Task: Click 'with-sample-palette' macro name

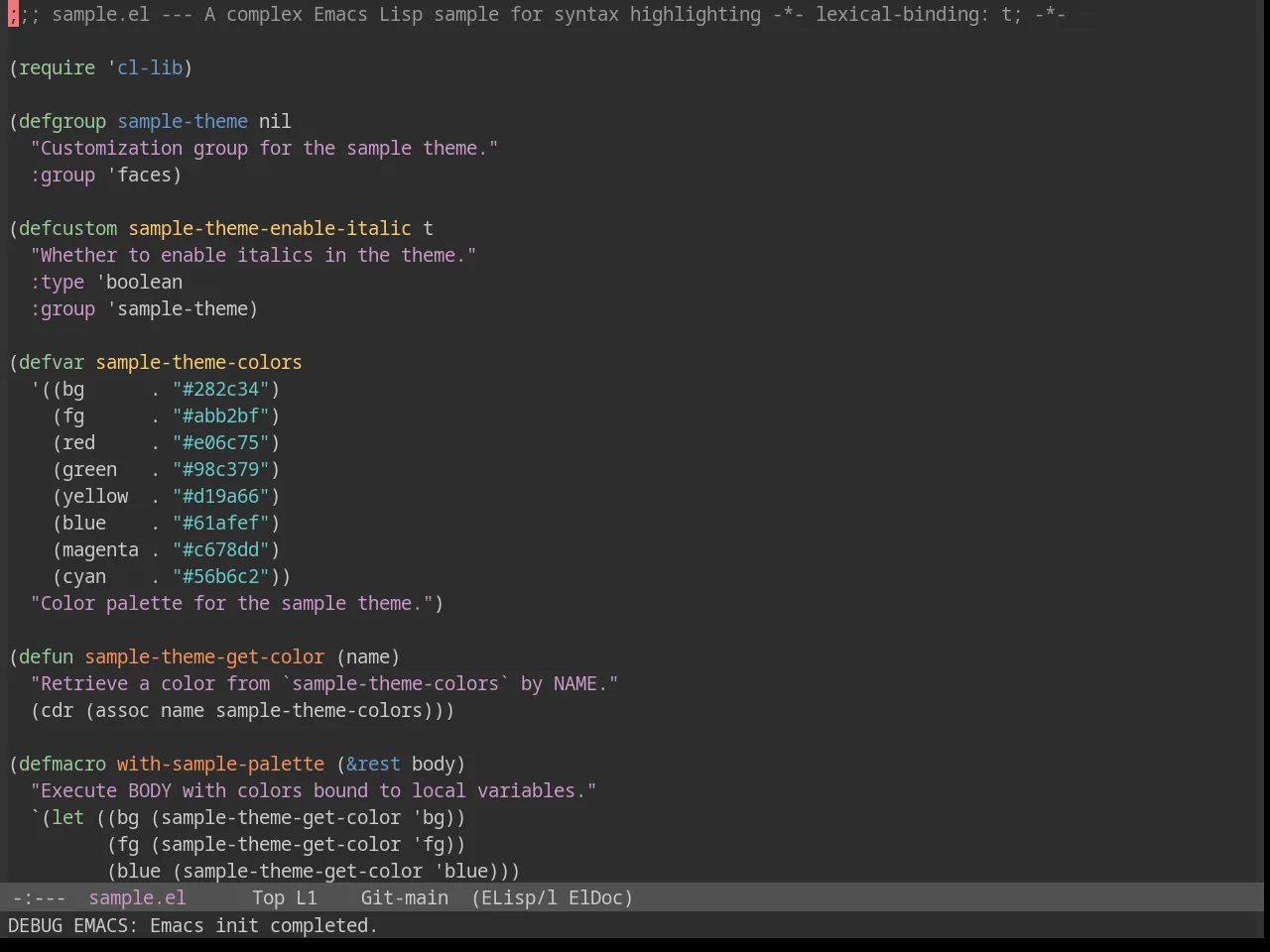Action: 220,764
